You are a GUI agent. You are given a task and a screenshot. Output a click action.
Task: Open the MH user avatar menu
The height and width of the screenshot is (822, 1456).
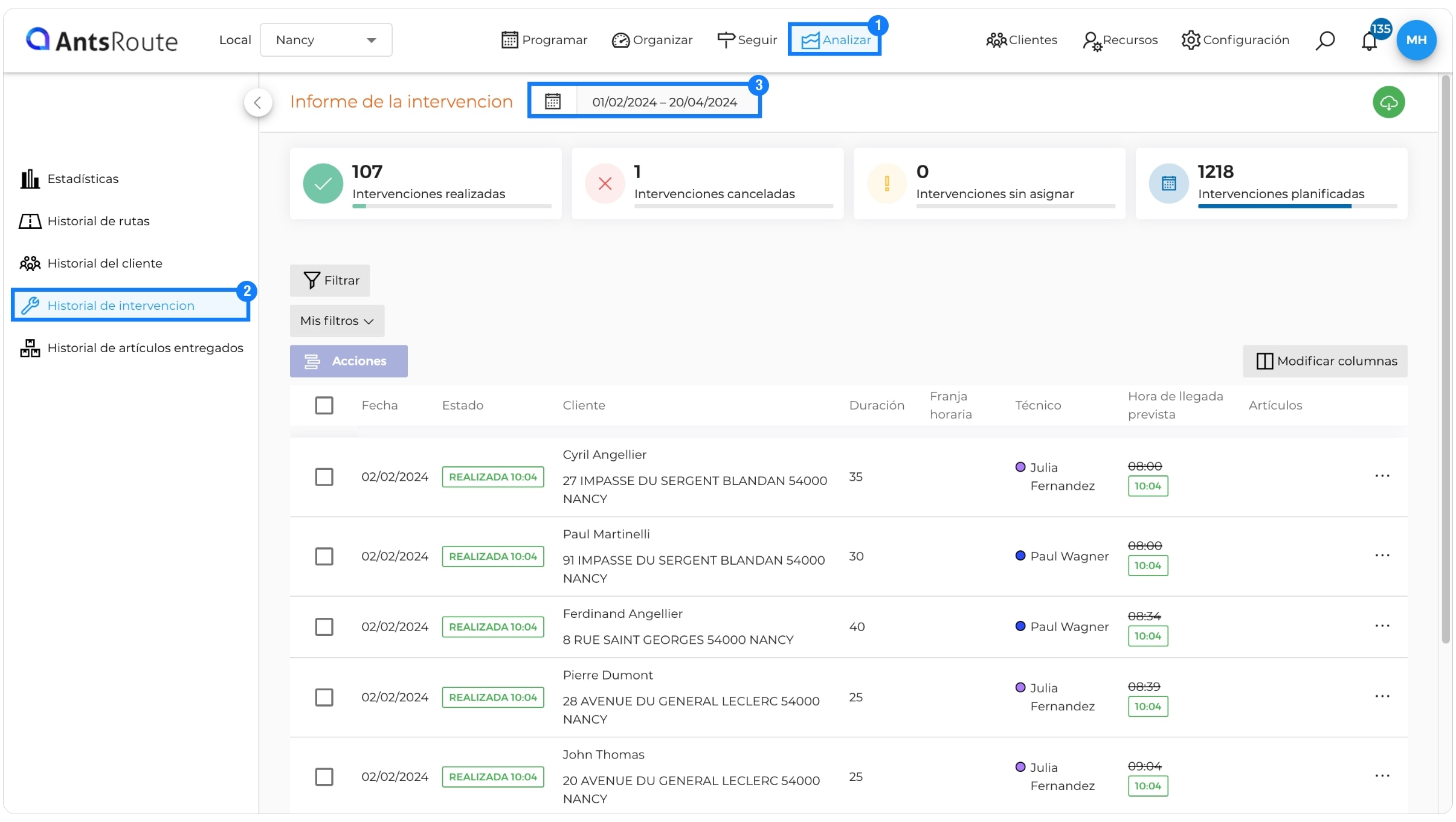point(1416,40)
